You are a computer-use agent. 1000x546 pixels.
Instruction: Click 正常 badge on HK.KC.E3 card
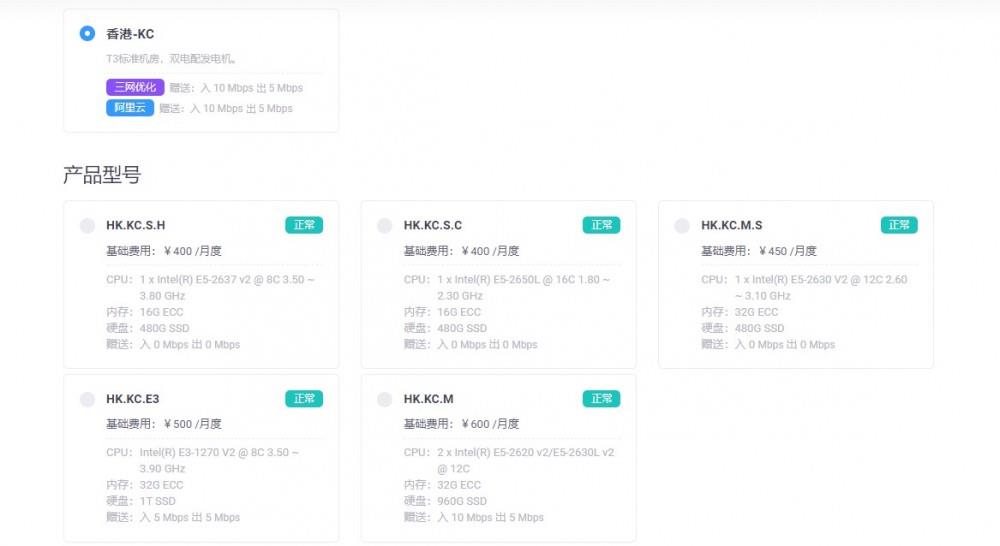point(304,398)
